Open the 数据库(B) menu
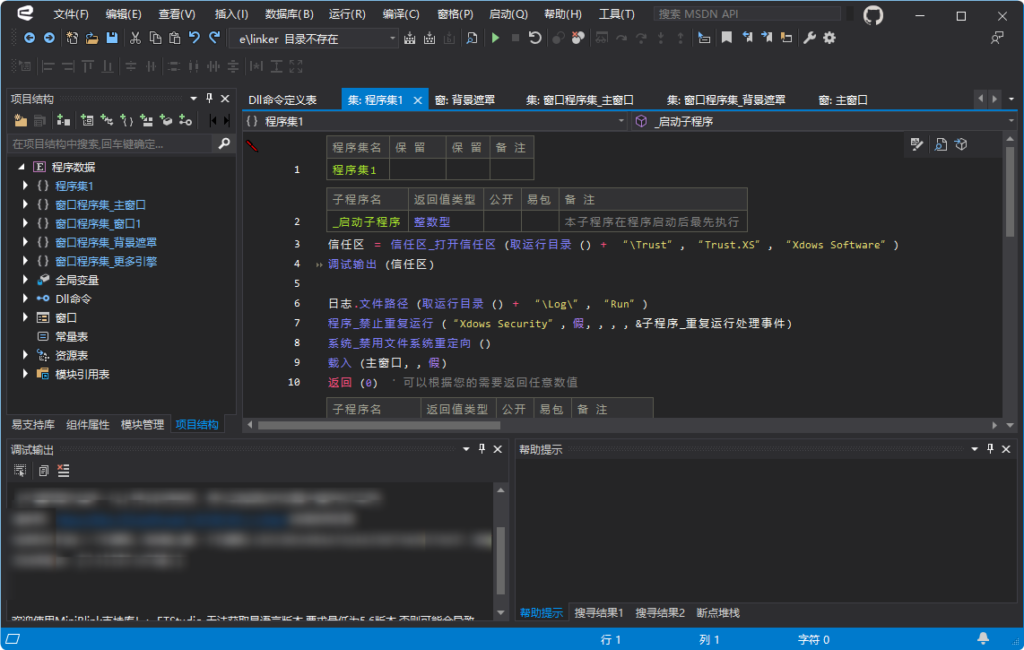 (x=289, y=14)
